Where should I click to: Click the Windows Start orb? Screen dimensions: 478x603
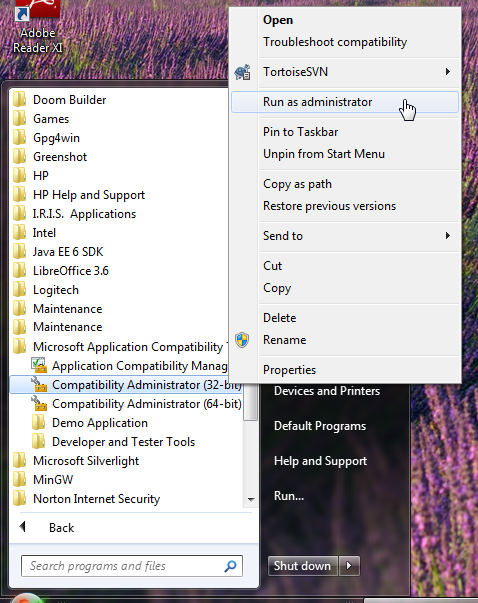click(26, 598)
